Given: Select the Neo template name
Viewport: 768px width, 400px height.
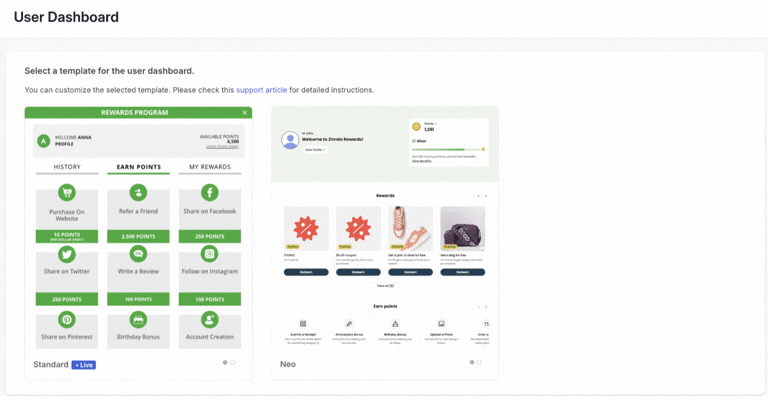Looking at the screenshot, I should (288, 364).
